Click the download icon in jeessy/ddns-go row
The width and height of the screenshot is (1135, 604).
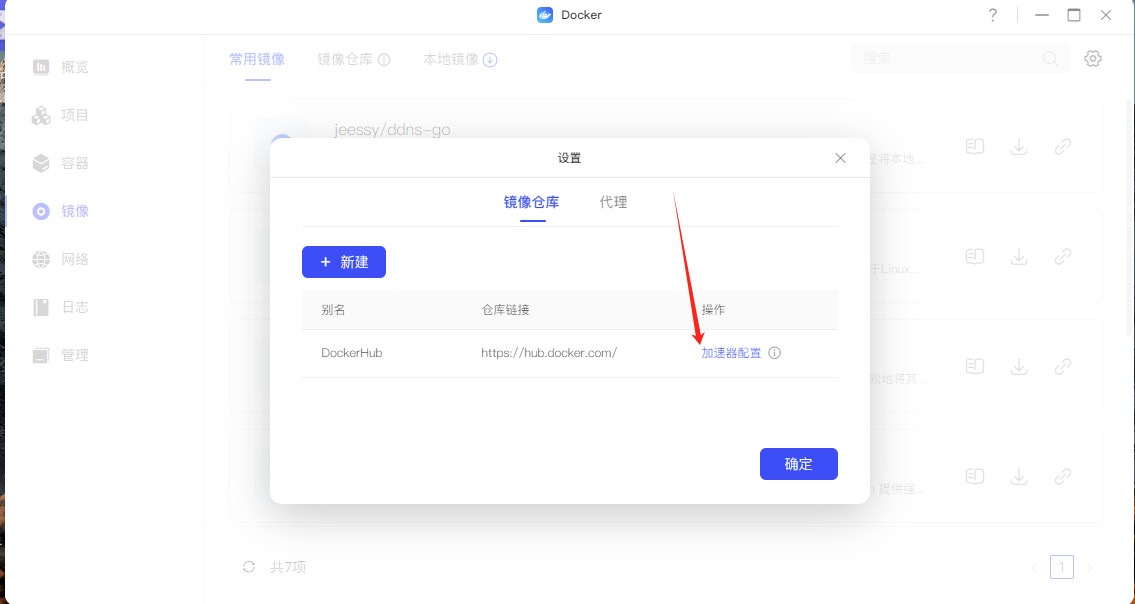(1019, 146)
